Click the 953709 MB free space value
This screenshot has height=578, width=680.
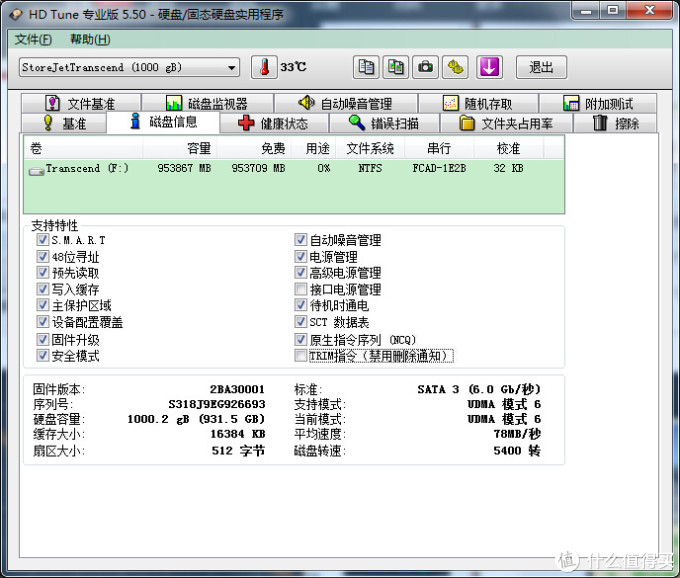click(x=258, y=168)
